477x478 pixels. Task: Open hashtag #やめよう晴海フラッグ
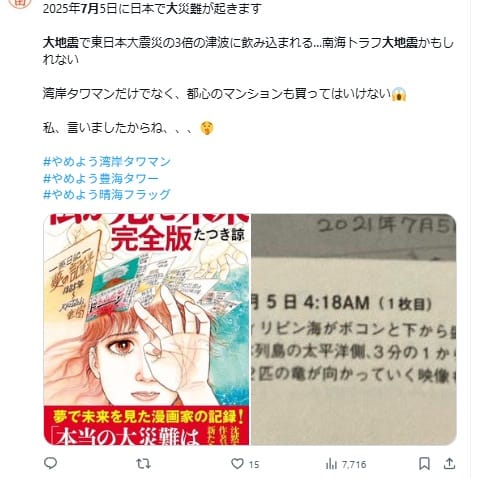[107, 194]
